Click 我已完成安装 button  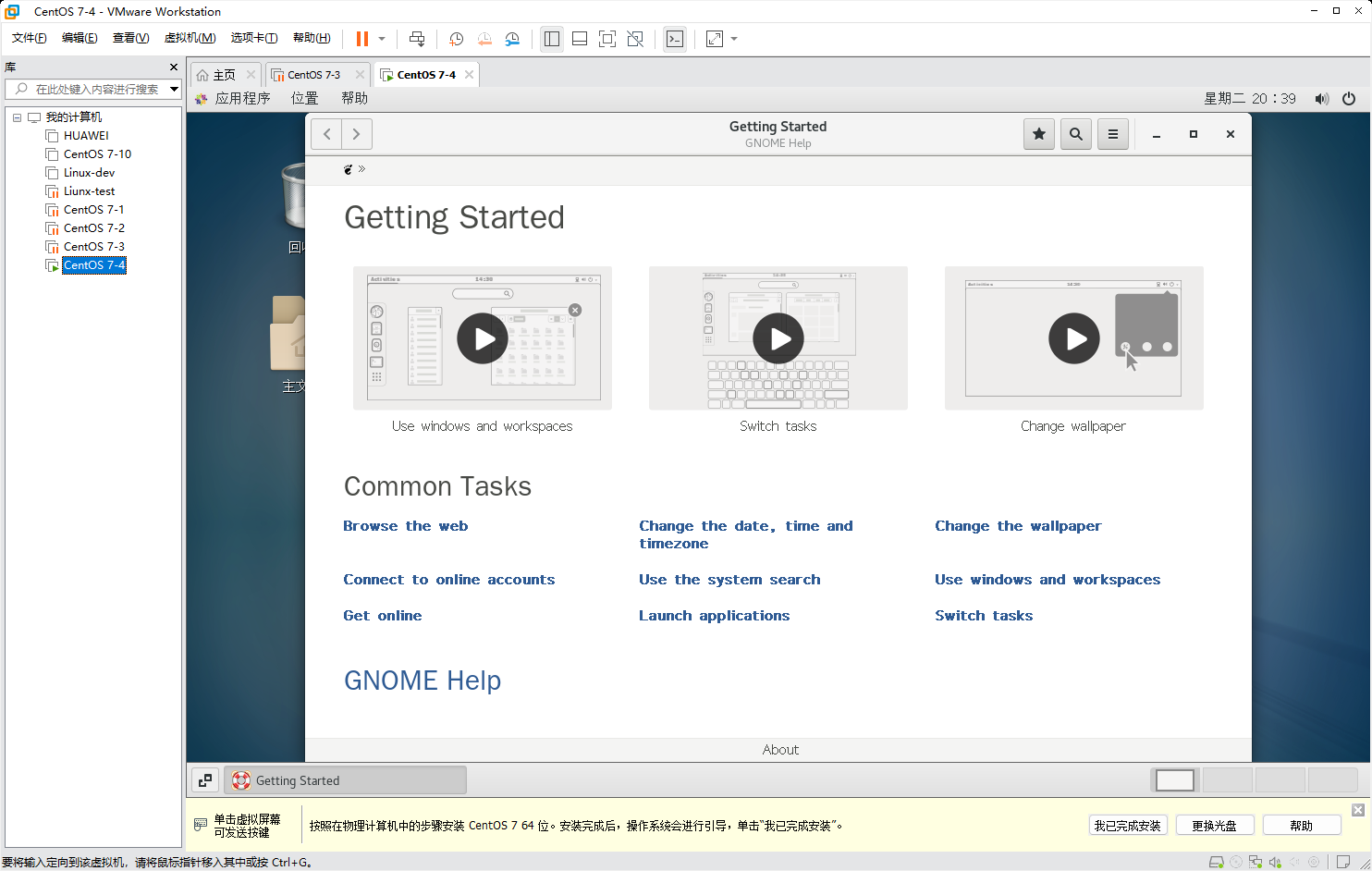(x=1128, y=826)
